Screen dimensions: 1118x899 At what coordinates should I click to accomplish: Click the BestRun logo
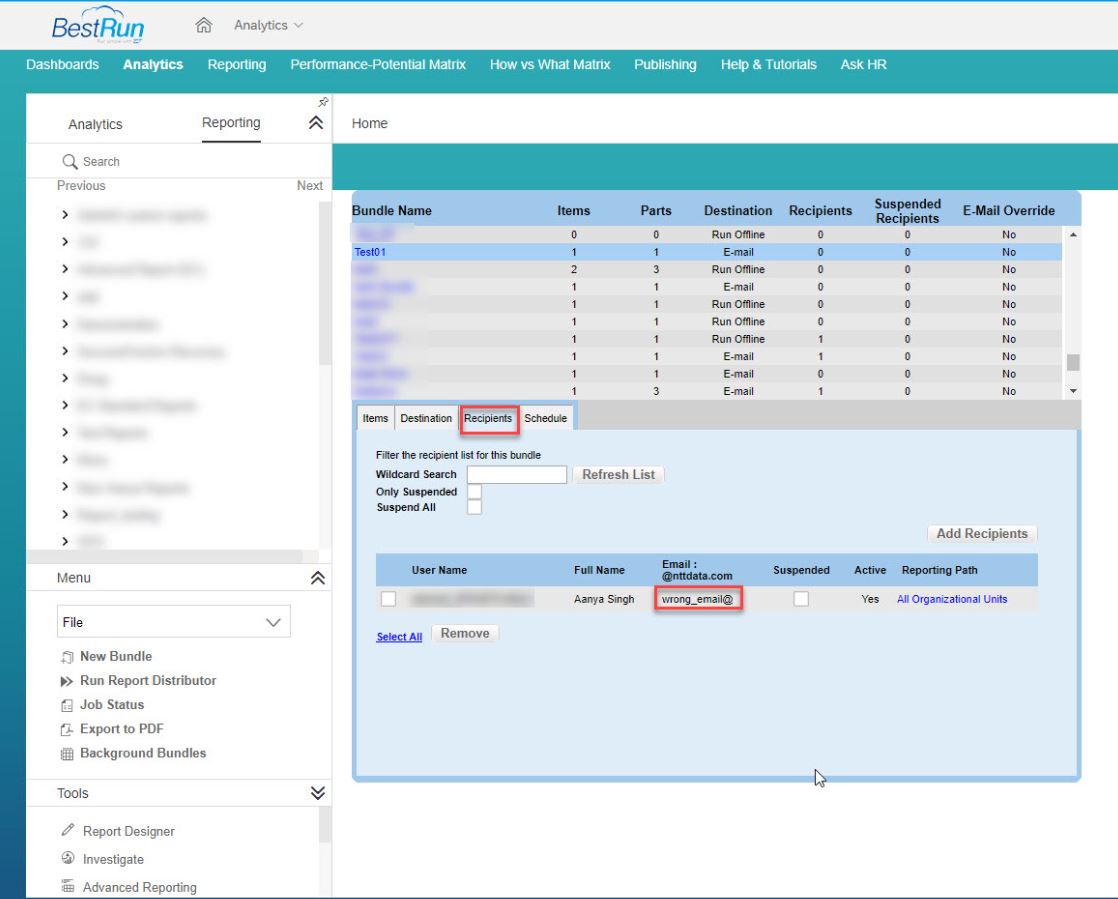[98, 25]
